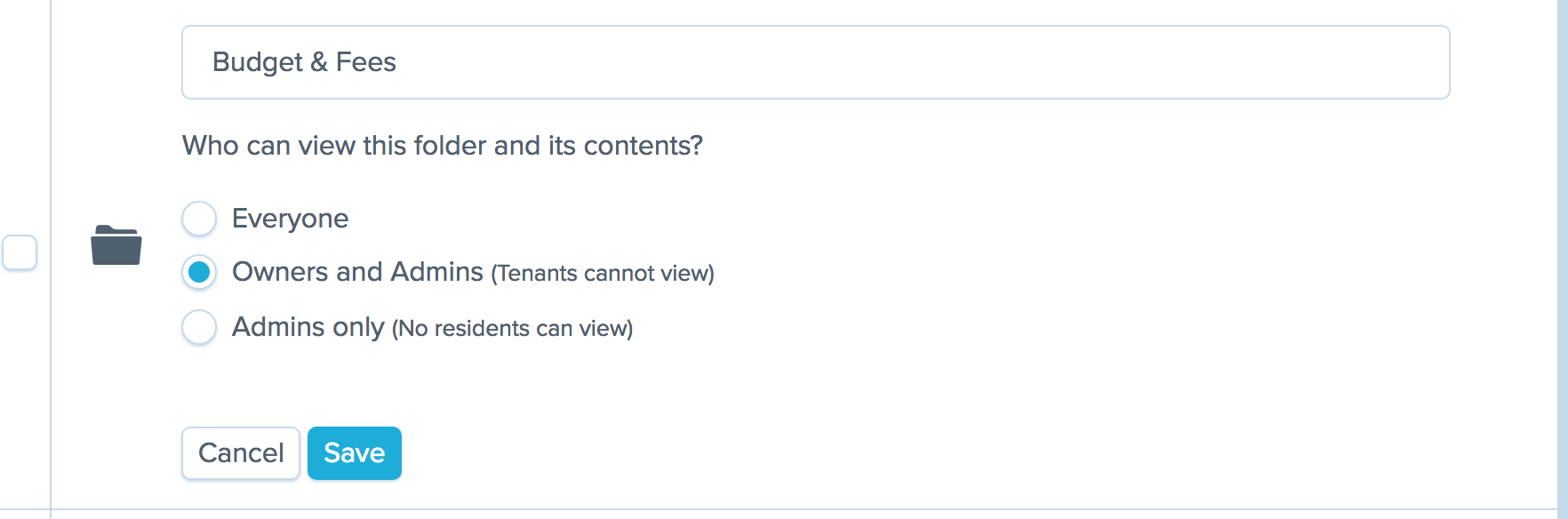Click the Admins only label text
This screenshot has width=1568, height=519.
308,327
